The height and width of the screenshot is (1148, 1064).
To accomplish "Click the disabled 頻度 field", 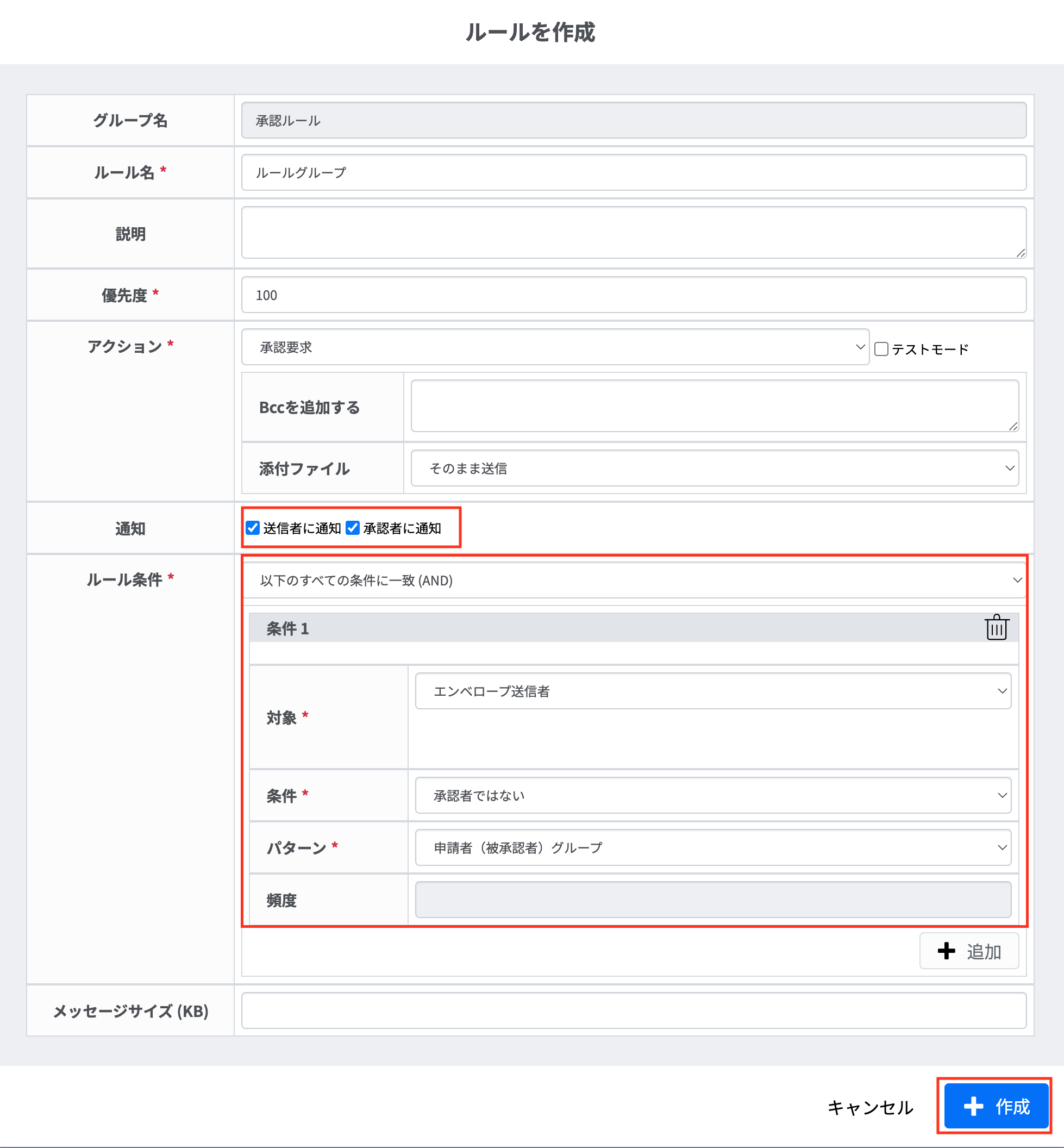I will (x=713, y=899).
